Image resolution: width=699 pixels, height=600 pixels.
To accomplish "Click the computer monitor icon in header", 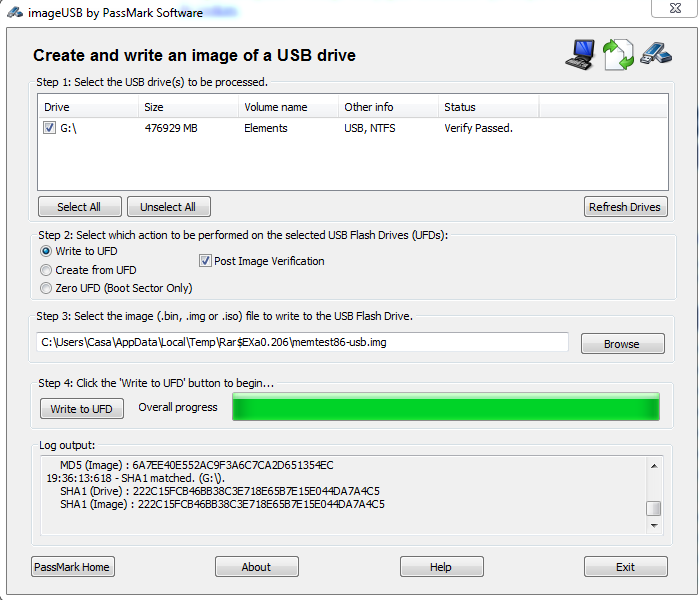I will pyautogui.click(x=580, y=55).
